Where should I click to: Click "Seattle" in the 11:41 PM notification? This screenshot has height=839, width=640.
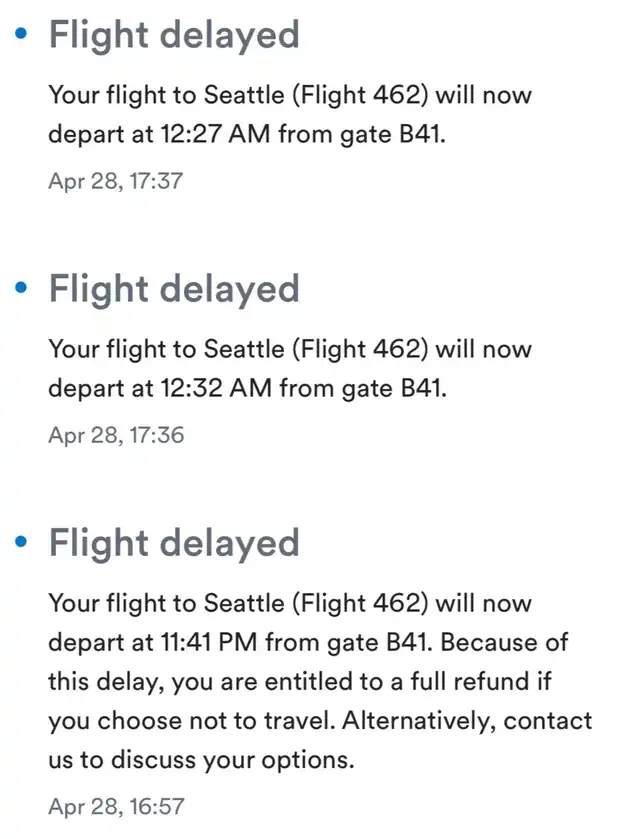242,604
